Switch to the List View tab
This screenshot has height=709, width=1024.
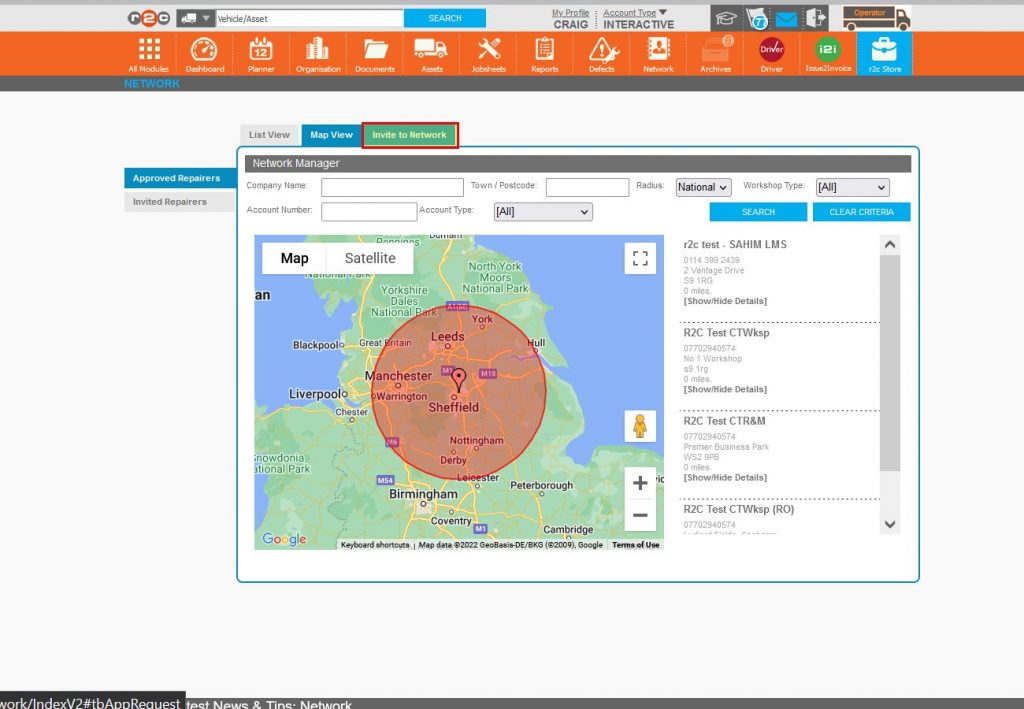(269, 134)
